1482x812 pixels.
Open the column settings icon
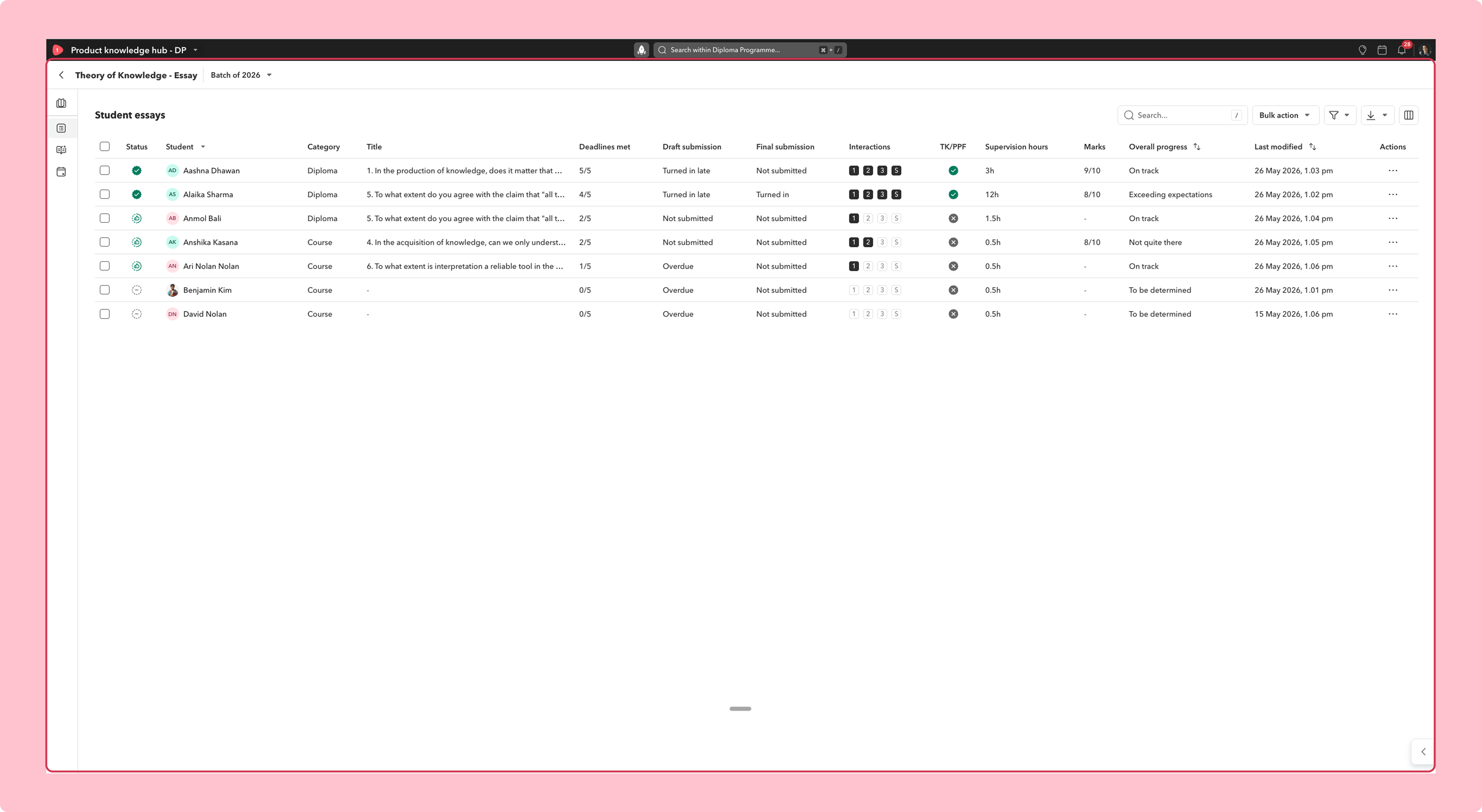pyautogui.click(x=1408, y=115)
